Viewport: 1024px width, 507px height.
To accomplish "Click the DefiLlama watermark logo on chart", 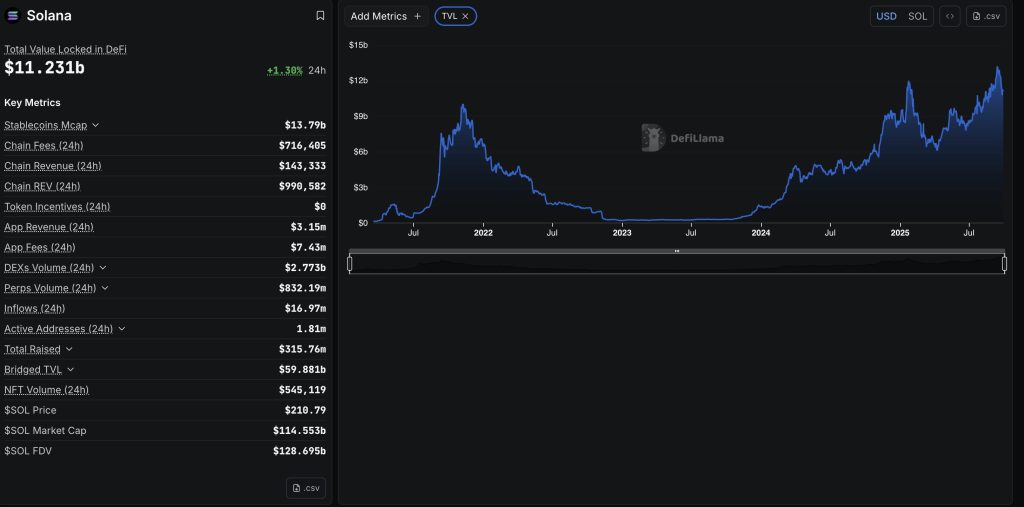I will pyautogui.click(x=653, y=138).
